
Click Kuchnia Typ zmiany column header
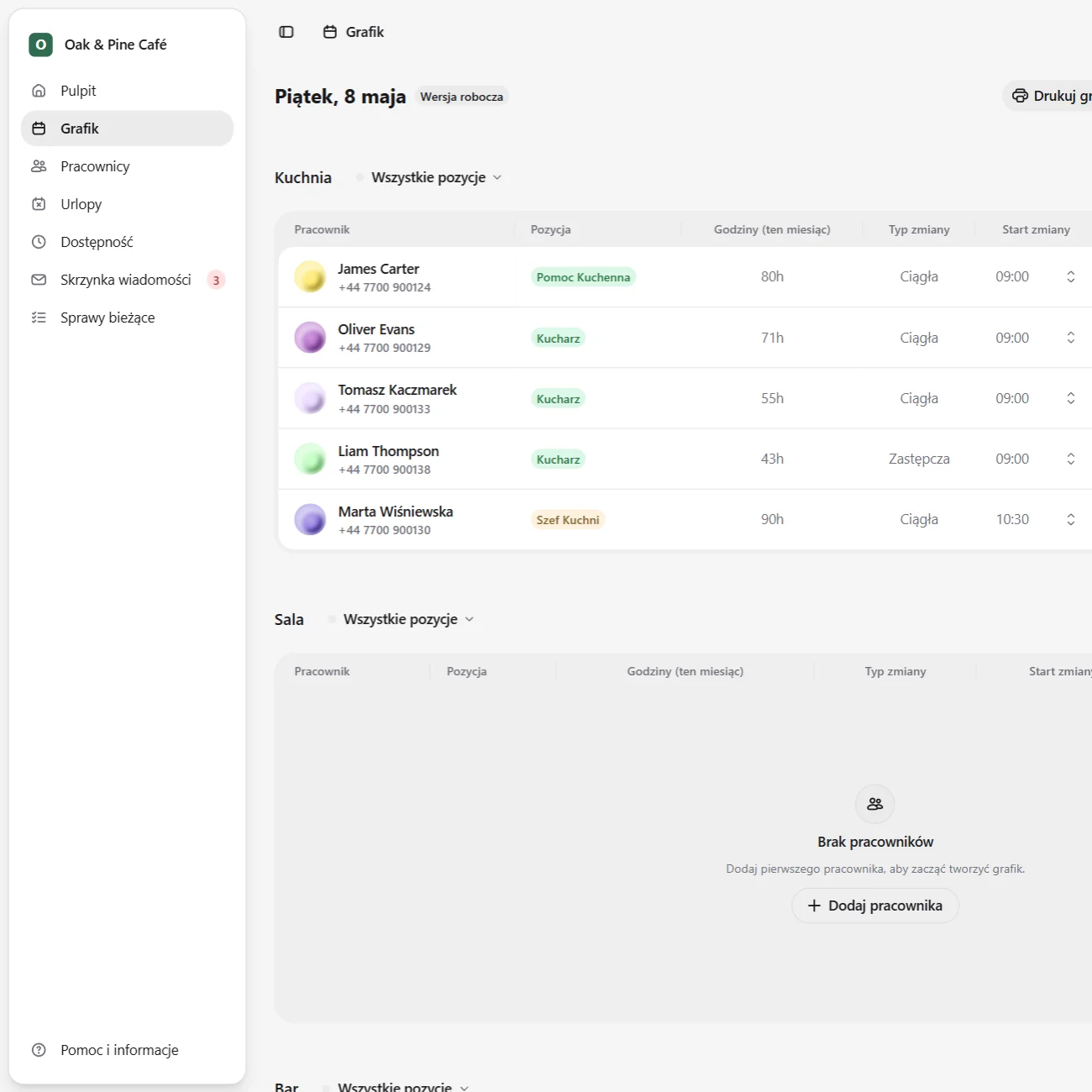919,229
